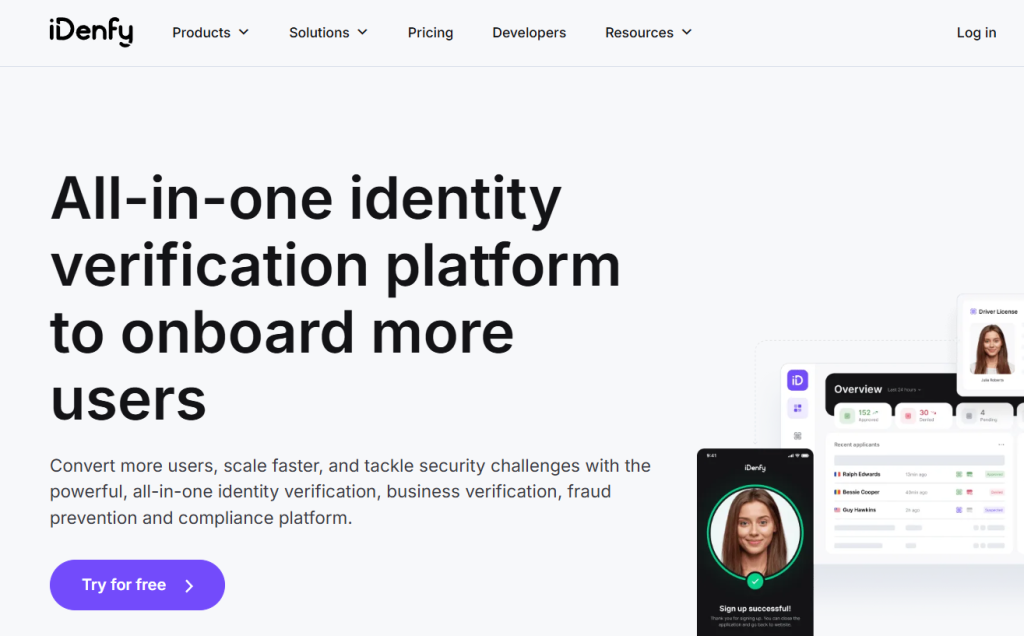
Task: Click the Driver License label icon
Action: coord(973,311)
